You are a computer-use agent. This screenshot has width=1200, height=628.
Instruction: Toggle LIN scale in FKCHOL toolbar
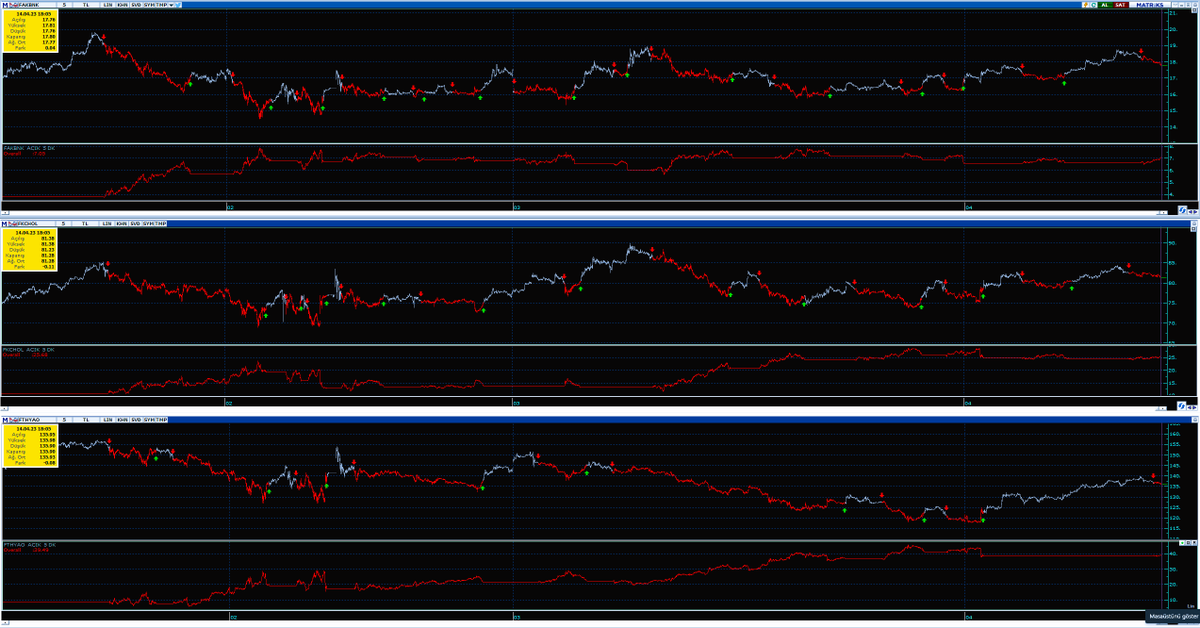pos(108,223)
